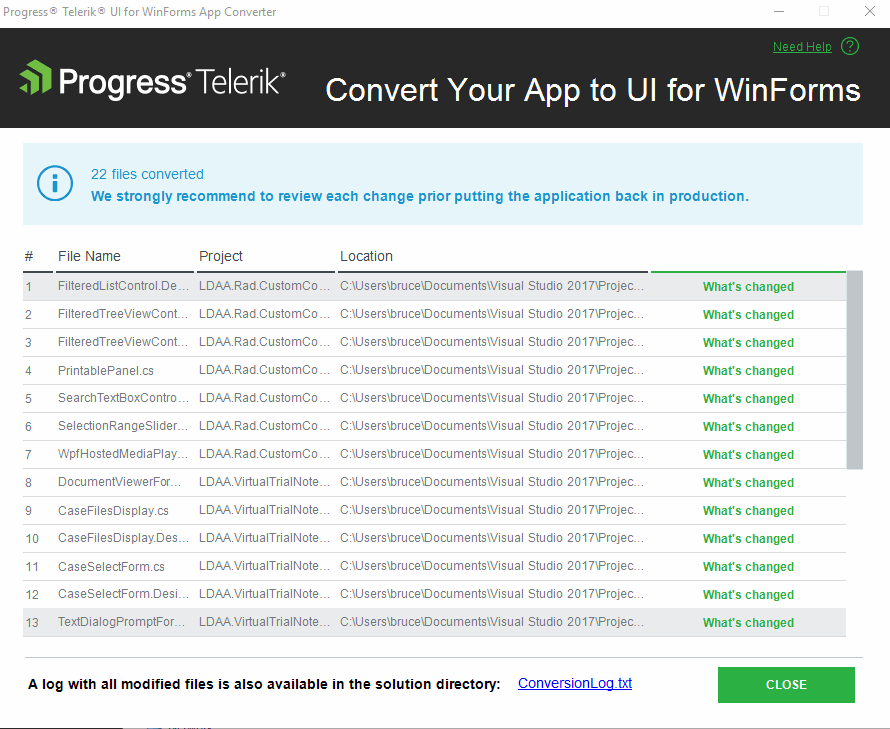
Task: View What's changed for PrintablePanel.cs
Action: click(x=748, y=371)
